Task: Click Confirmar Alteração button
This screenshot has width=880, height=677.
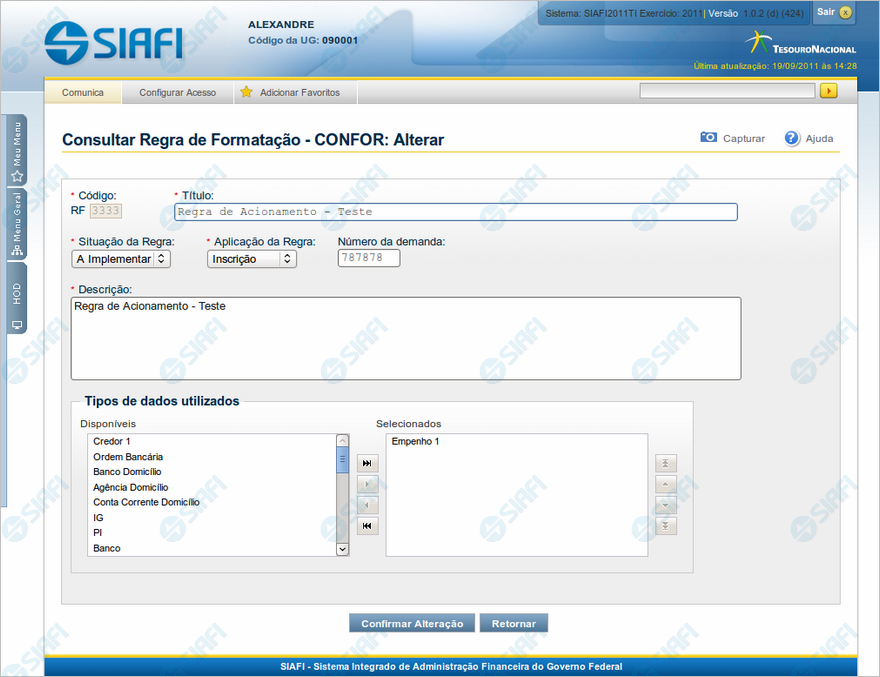Action: [x=411, y=623]
